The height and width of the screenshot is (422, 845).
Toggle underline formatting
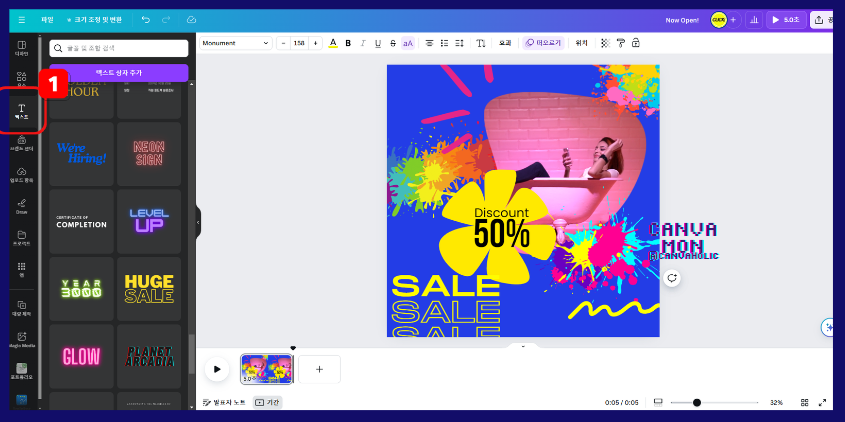(x=378, y=43)
